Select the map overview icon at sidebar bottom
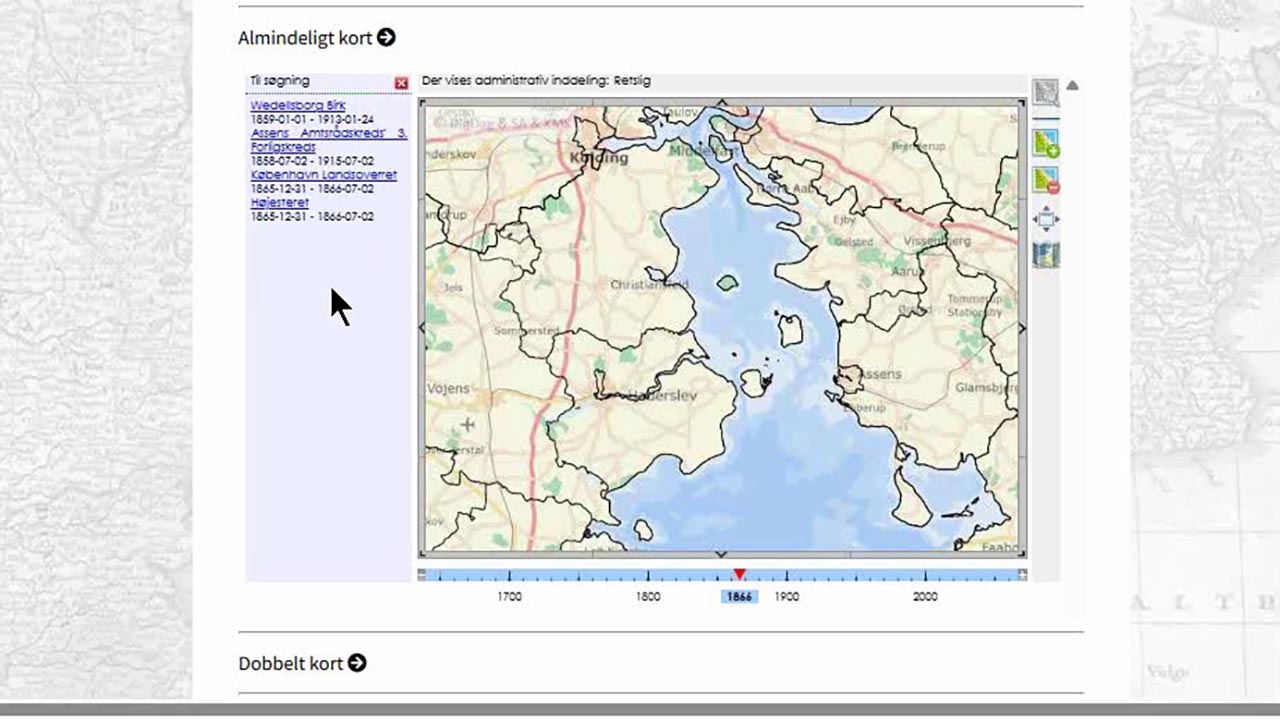The image size is (1280, 720). tap(1044, 253)
